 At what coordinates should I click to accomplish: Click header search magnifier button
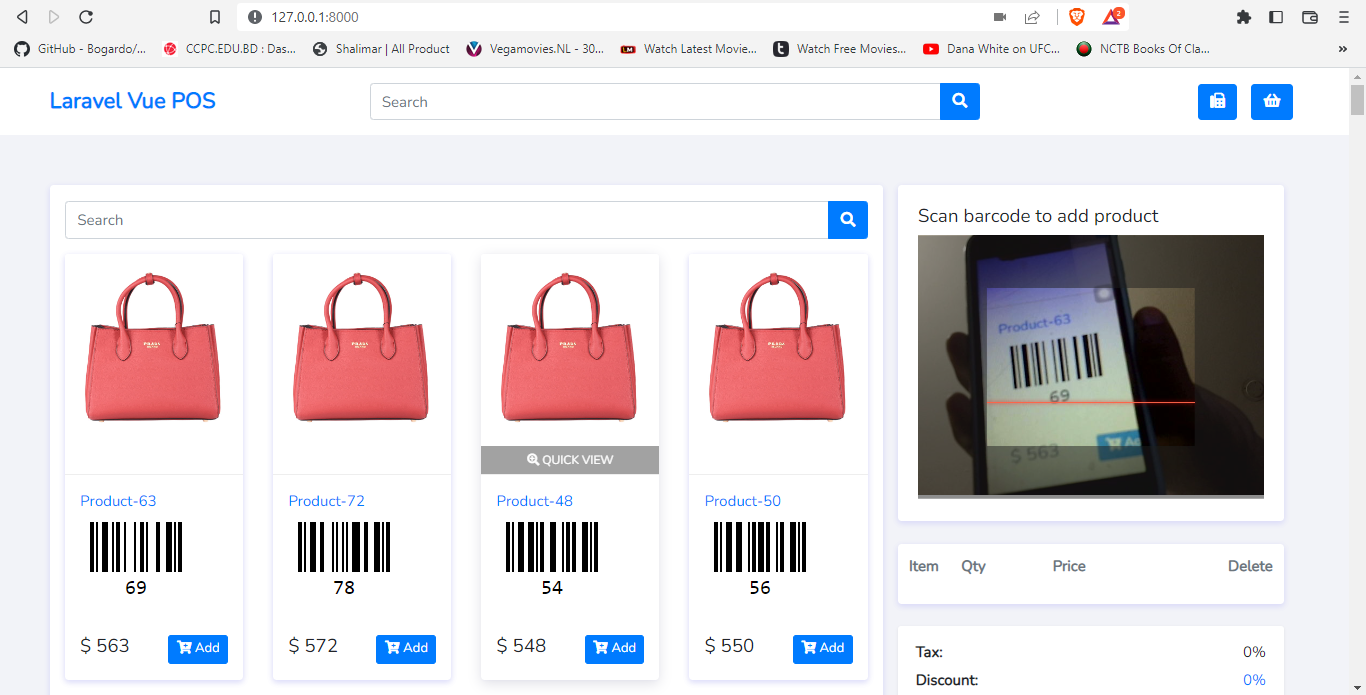(x=960, y=101)
